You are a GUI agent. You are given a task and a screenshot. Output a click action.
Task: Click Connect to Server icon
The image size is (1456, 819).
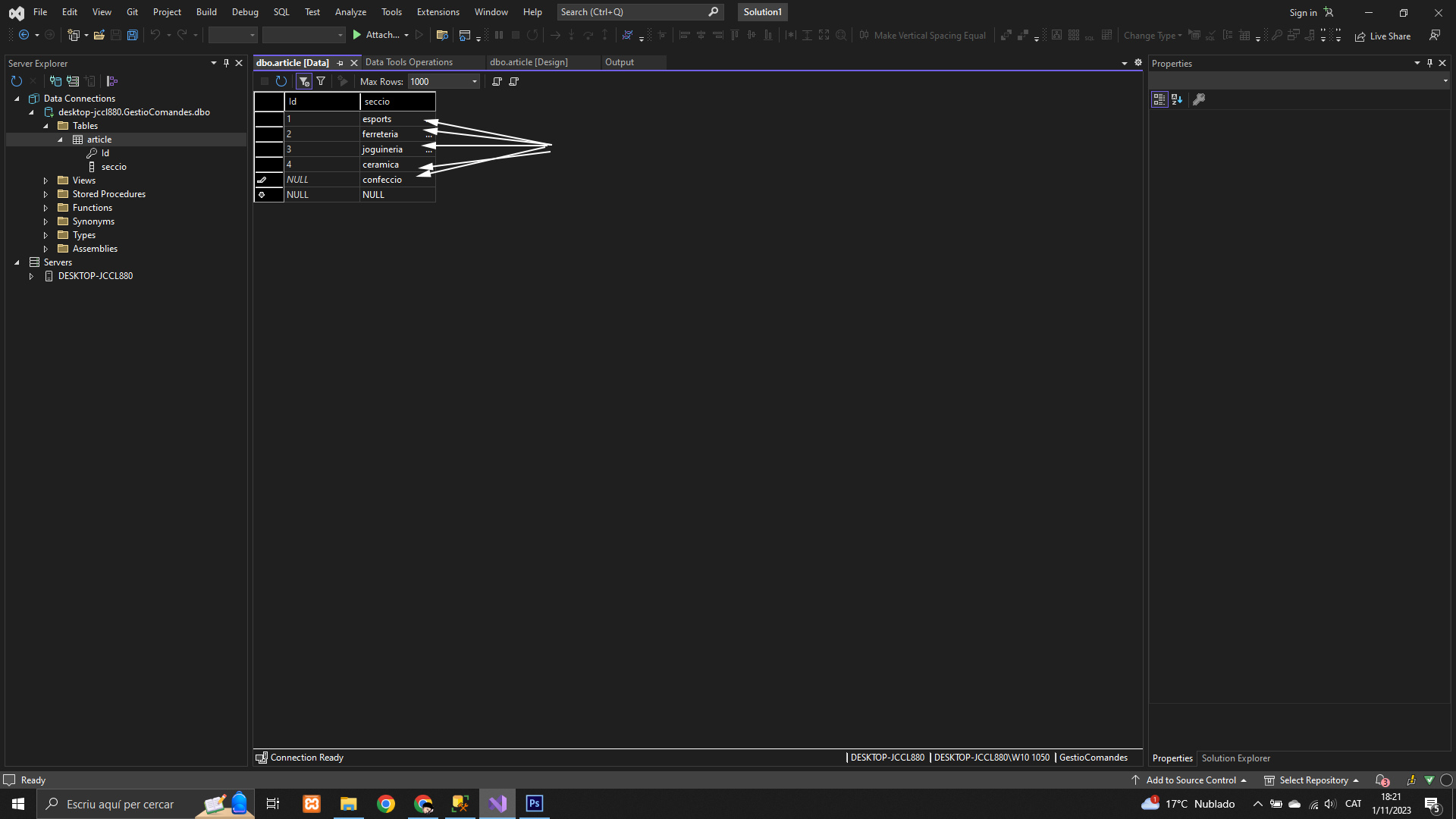click(73, 81)
